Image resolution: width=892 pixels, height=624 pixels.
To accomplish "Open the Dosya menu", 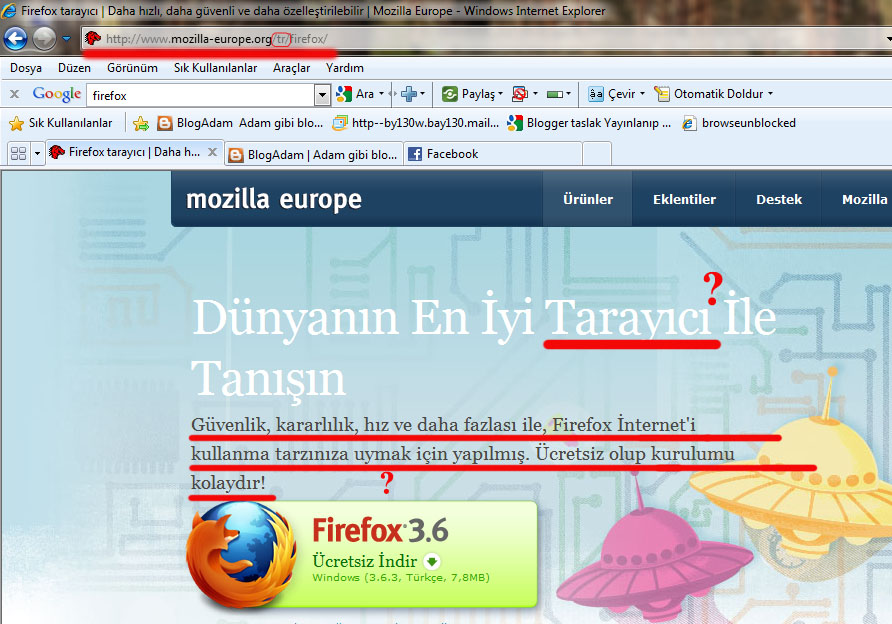I will pos(26,68).
